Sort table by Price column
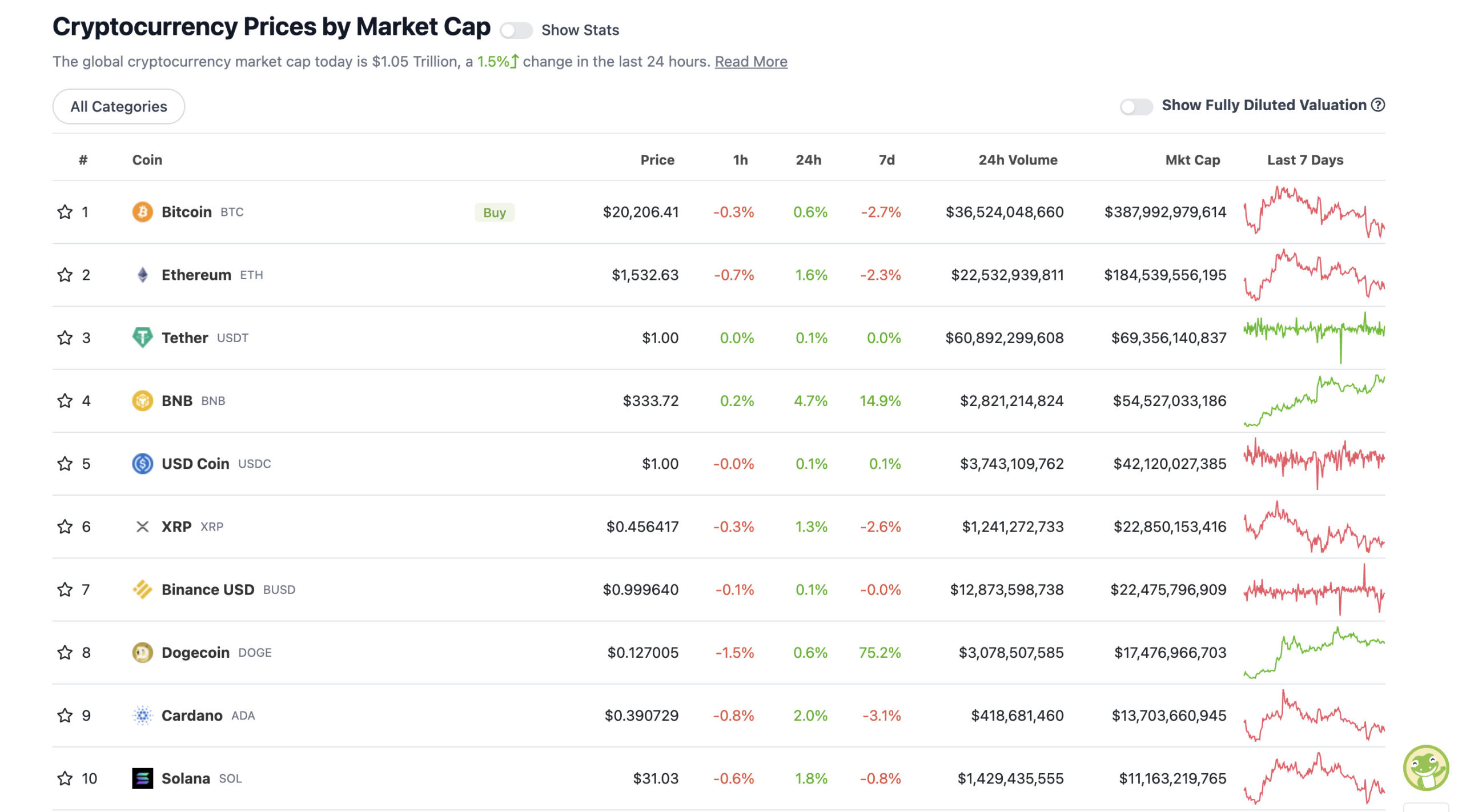The height and width of the screenshot is (812, 1462). (x=657, y=160)
